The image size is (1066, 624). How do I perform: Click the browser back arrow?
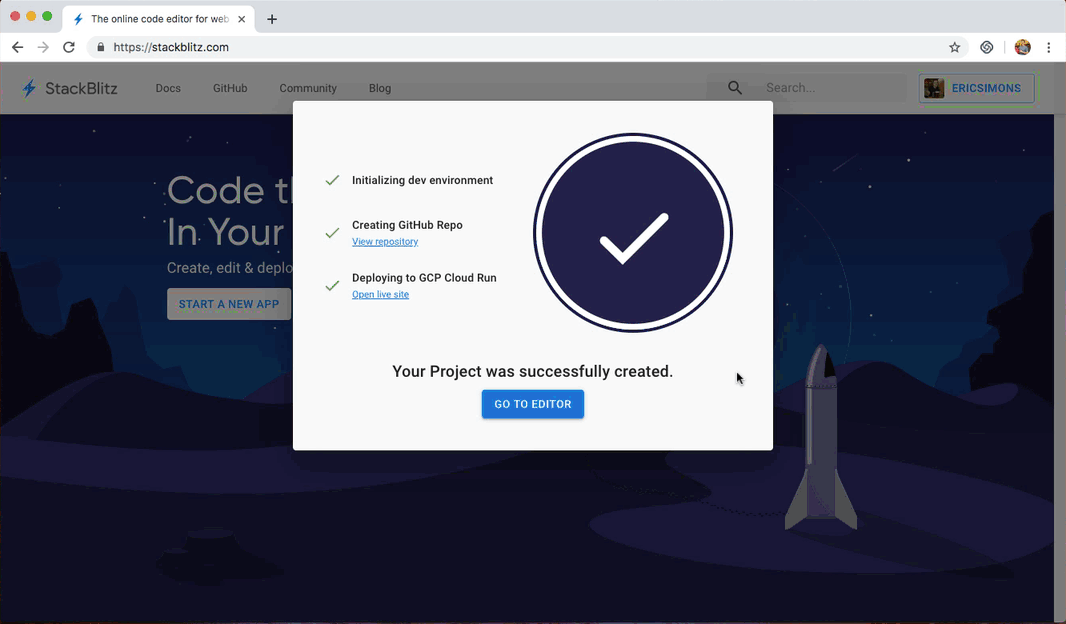coord(17,47)
